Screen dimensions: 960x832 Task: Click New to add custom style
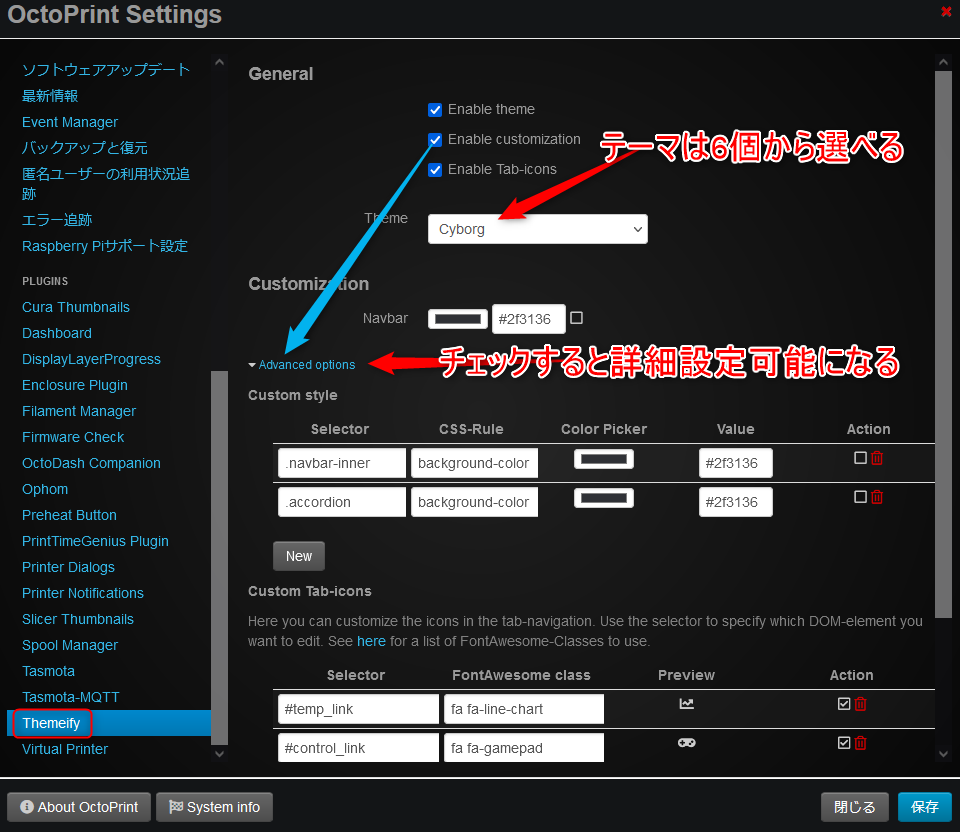pyautogui.click(x=299, y=556)
